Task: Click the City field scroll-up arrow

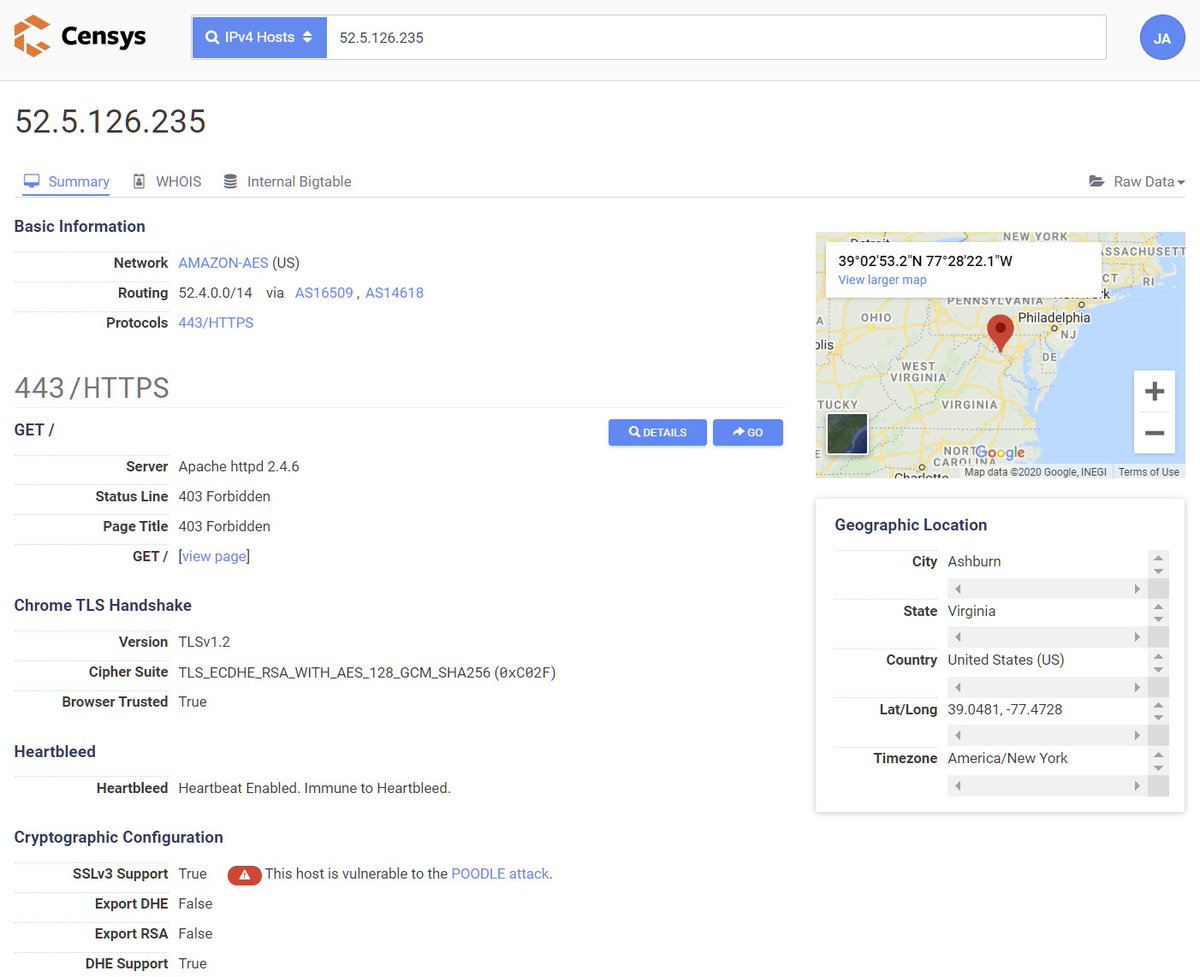Action: pyautogui.click(x=1158, y=557)
